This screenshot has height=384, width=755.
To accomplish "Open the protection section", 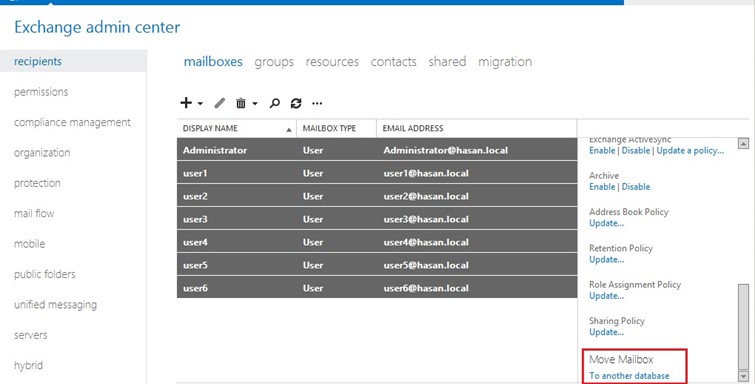I will pyautogui.click(x=37, y=183).
